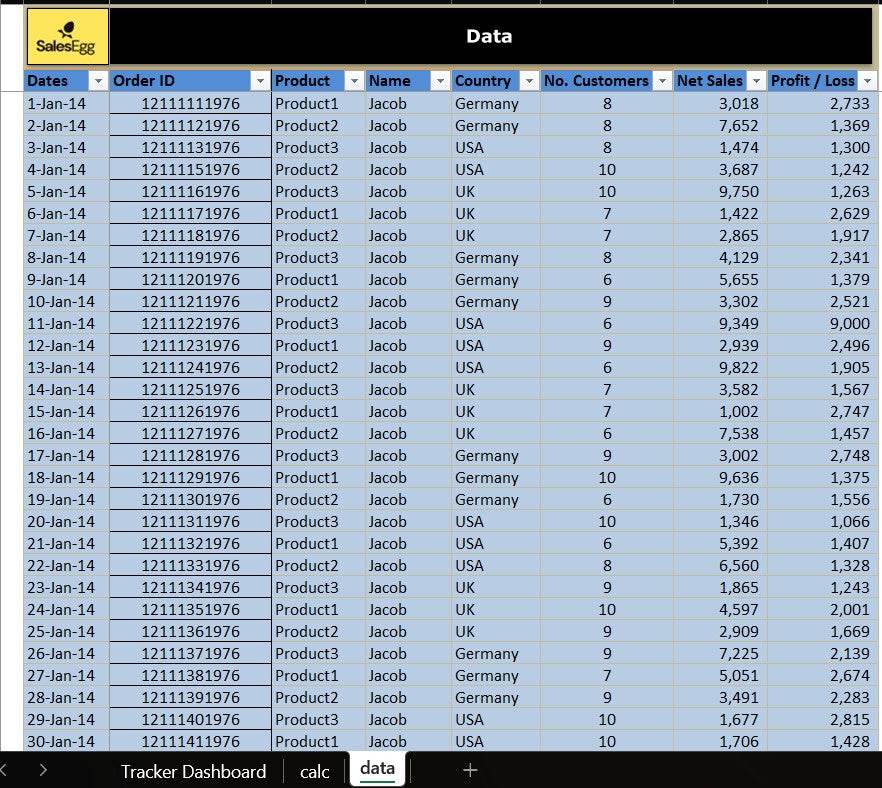Expand the Product column filter arrow
Image resolution: width=882 pixels, height=788 pixels.
click(354, 81)
